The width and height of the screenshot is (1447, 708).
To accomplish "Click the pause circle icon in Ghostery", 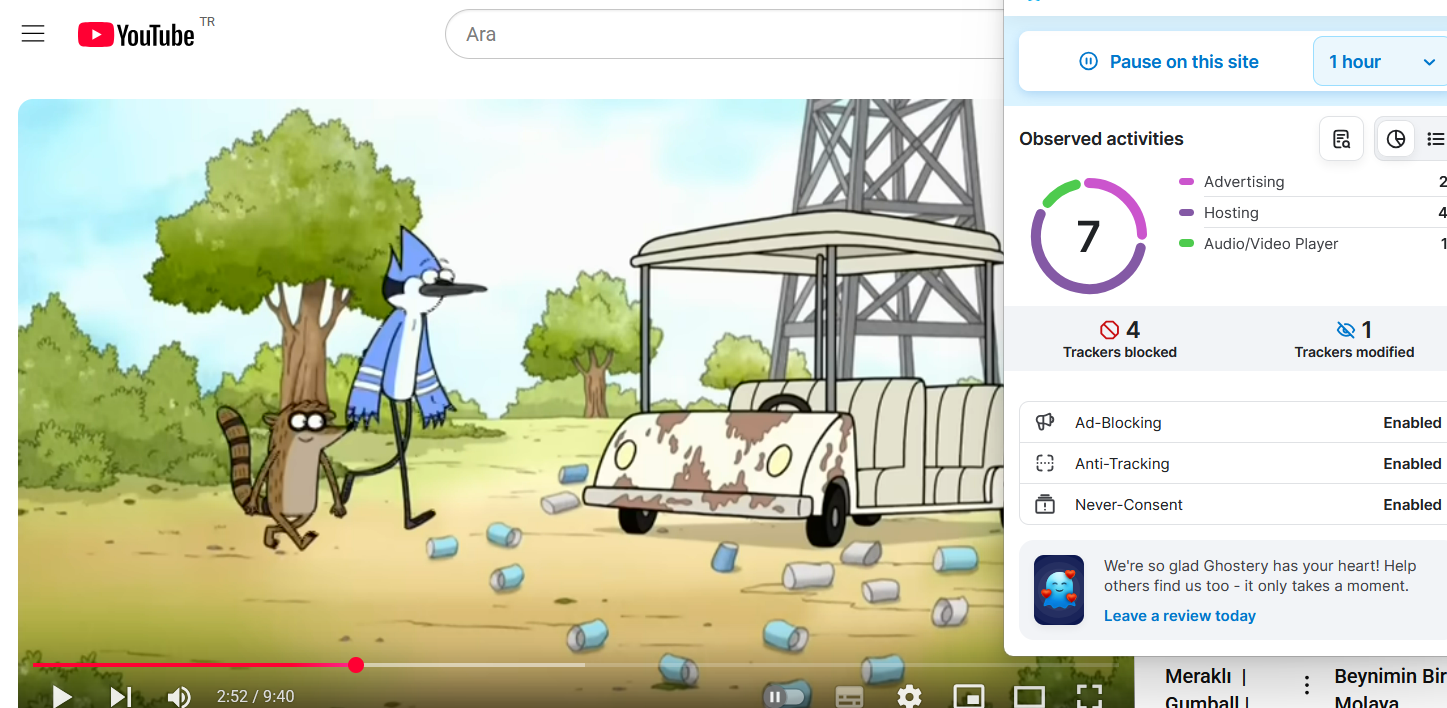I will [1089, 62].
